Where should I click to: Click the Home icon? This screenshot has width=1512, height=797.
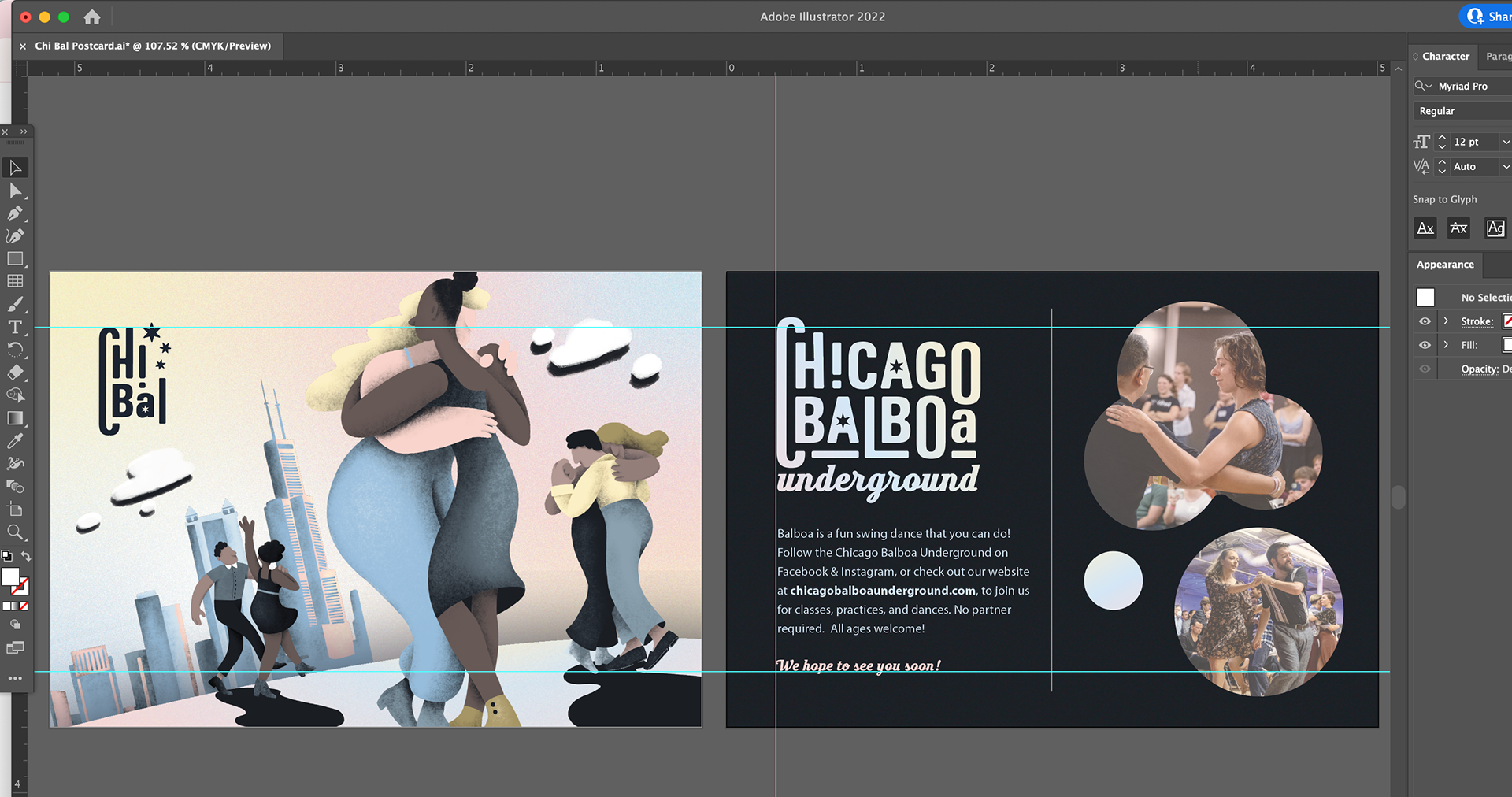pyautogui.click(x=92, y=17)
